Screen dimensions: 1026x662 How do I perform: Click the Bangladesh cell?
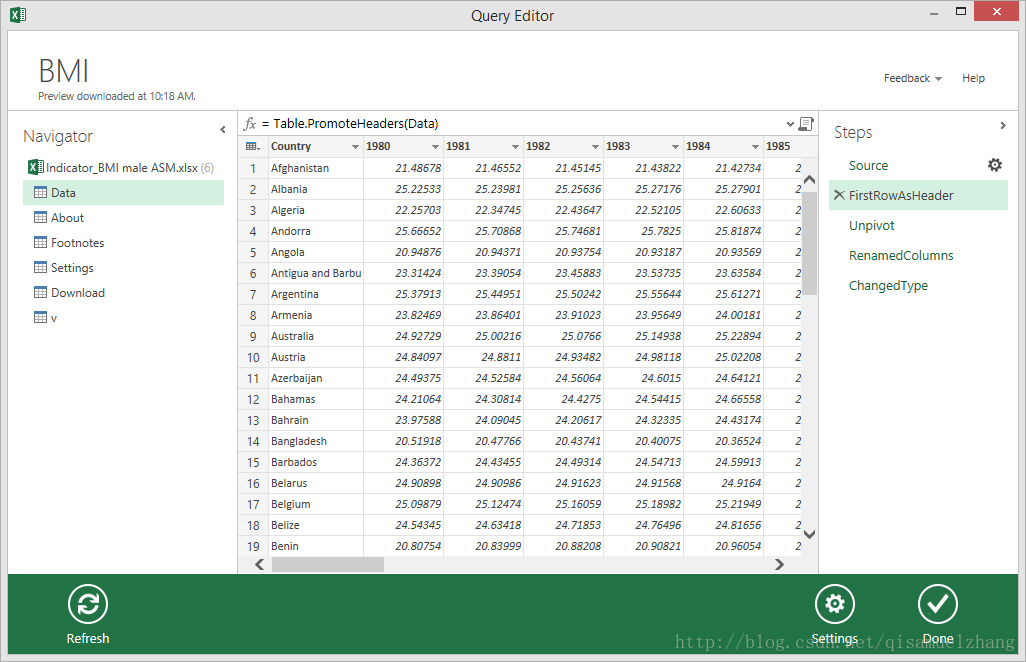[x=315, y=442]
